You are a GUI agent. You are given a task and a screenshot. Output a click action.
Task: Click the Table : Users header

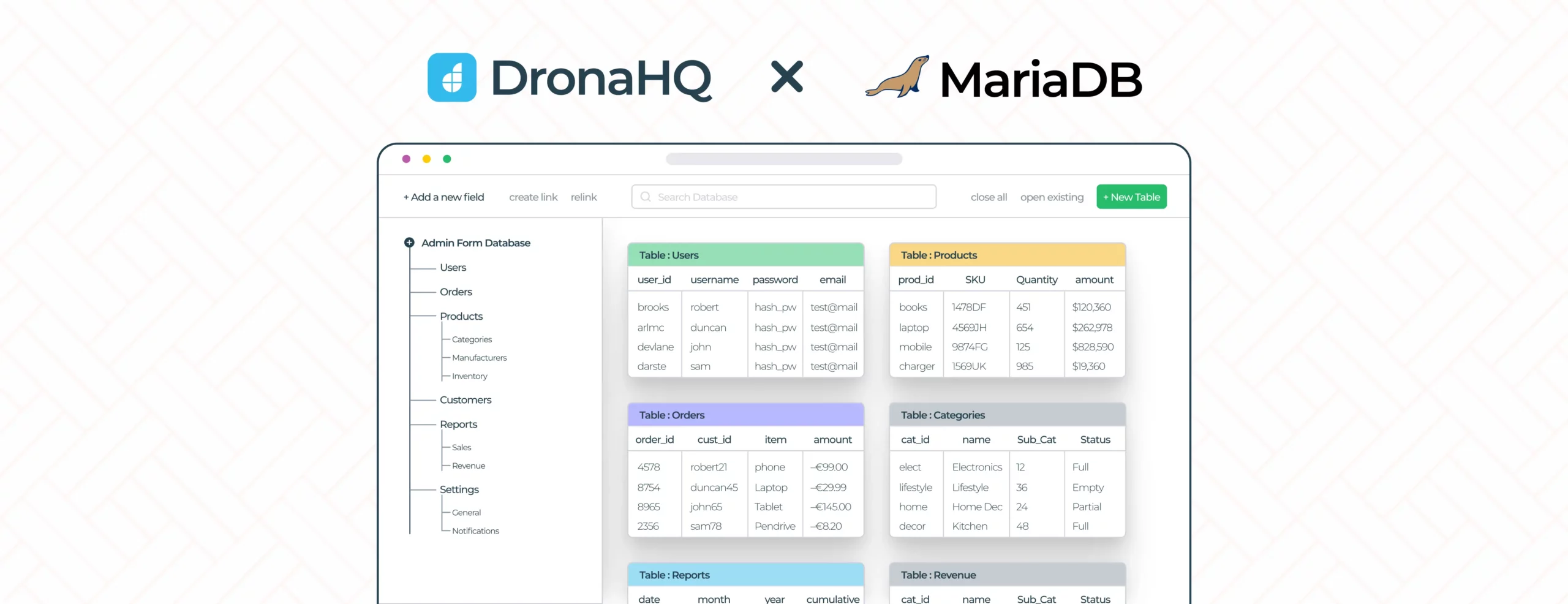(x=745, y=255)
